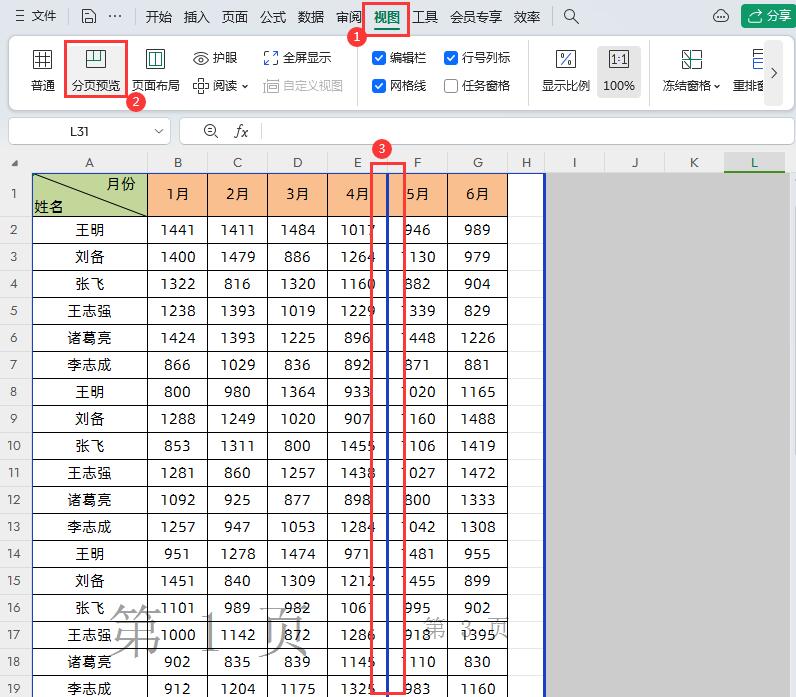
Task: Open the 效率 tab
Action: pyautogui.click(x=526, y=17)
